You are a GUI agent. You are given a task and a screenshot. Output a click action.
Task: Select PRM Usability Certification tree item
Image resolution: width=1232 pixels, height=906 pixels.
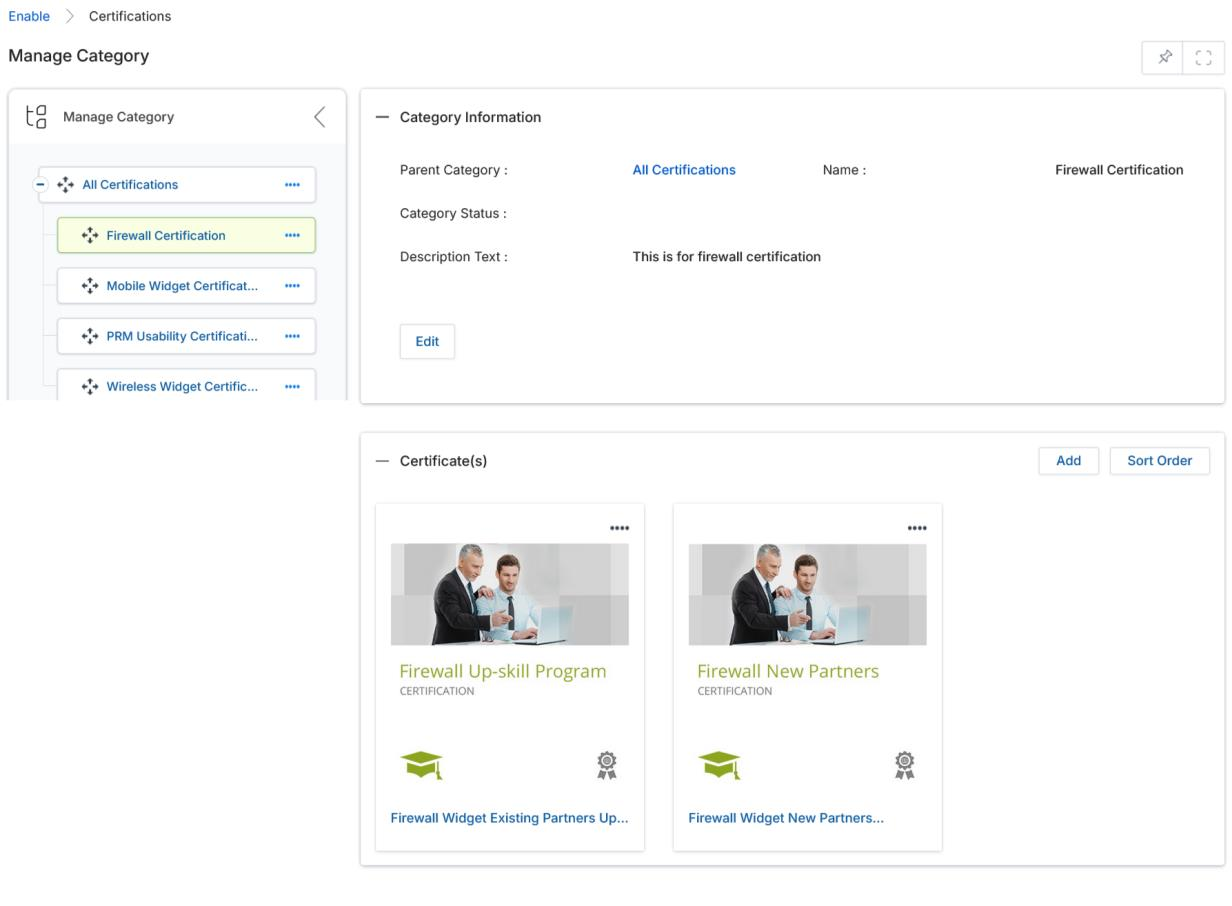pyautogui.click(x=182, y=336)
